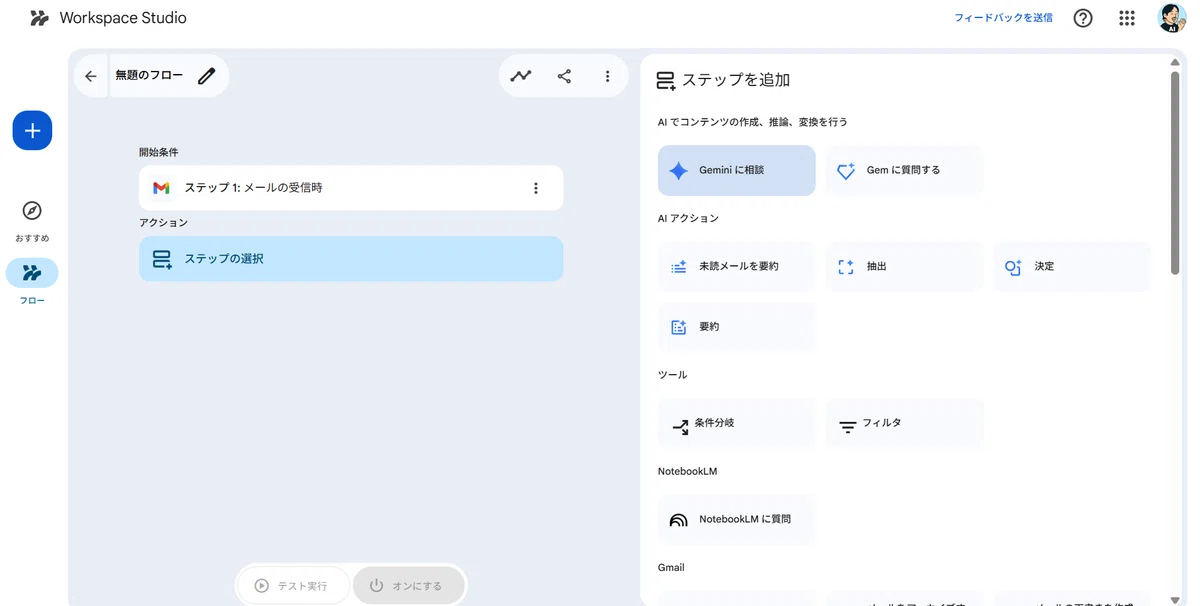Click the share flow icon

(564, 76)
